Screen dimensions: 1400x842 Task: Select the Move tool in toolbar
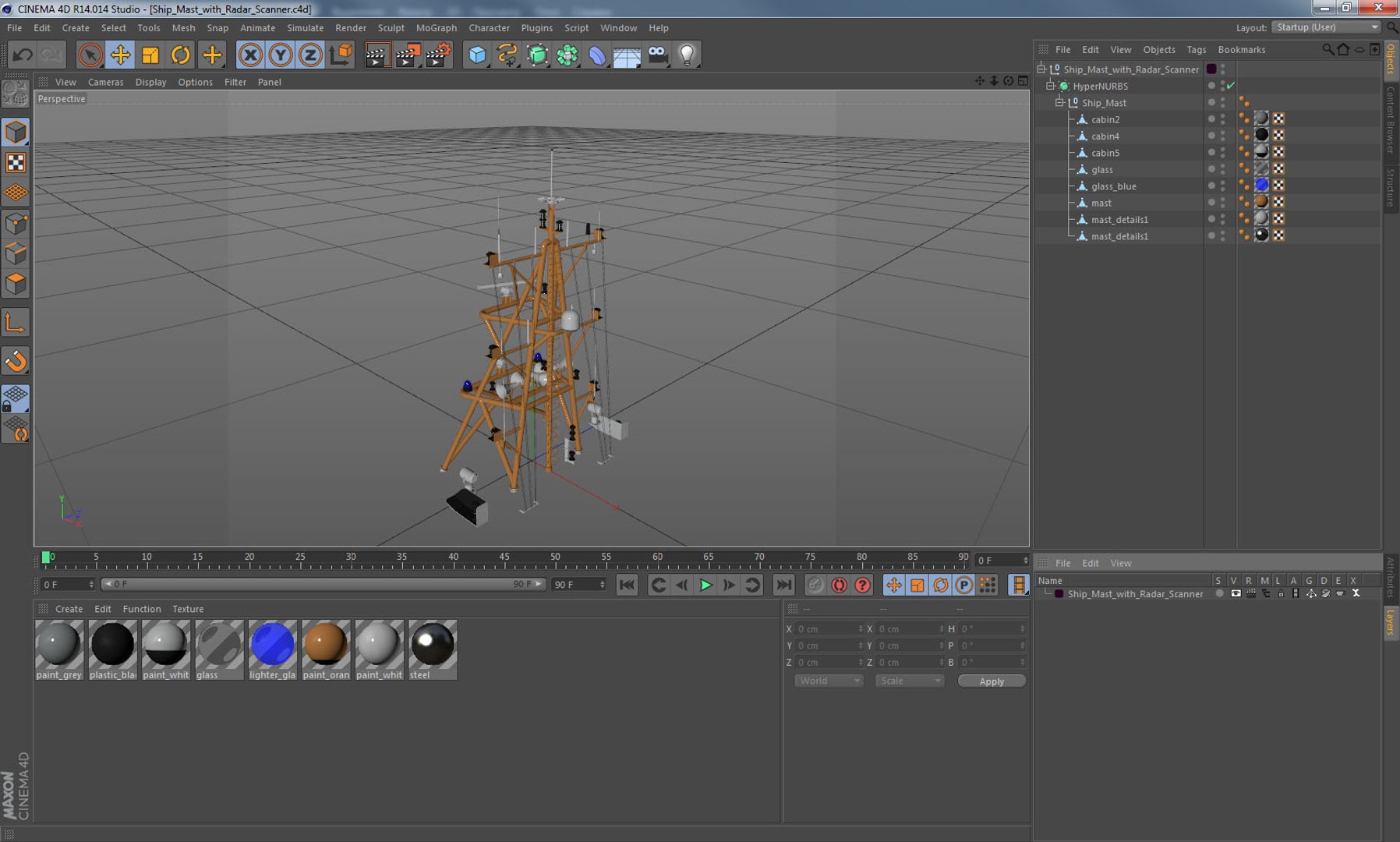[120, 55]
